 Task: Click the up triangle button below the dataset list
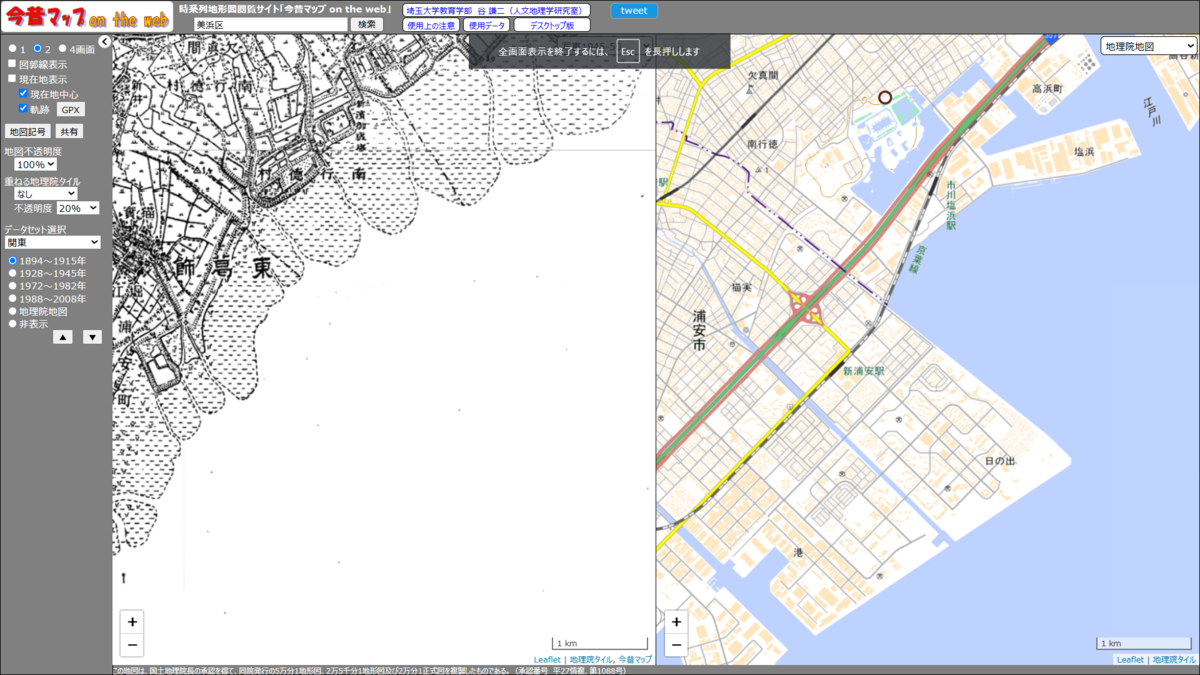pyautogui.click(x=62, y=337)
